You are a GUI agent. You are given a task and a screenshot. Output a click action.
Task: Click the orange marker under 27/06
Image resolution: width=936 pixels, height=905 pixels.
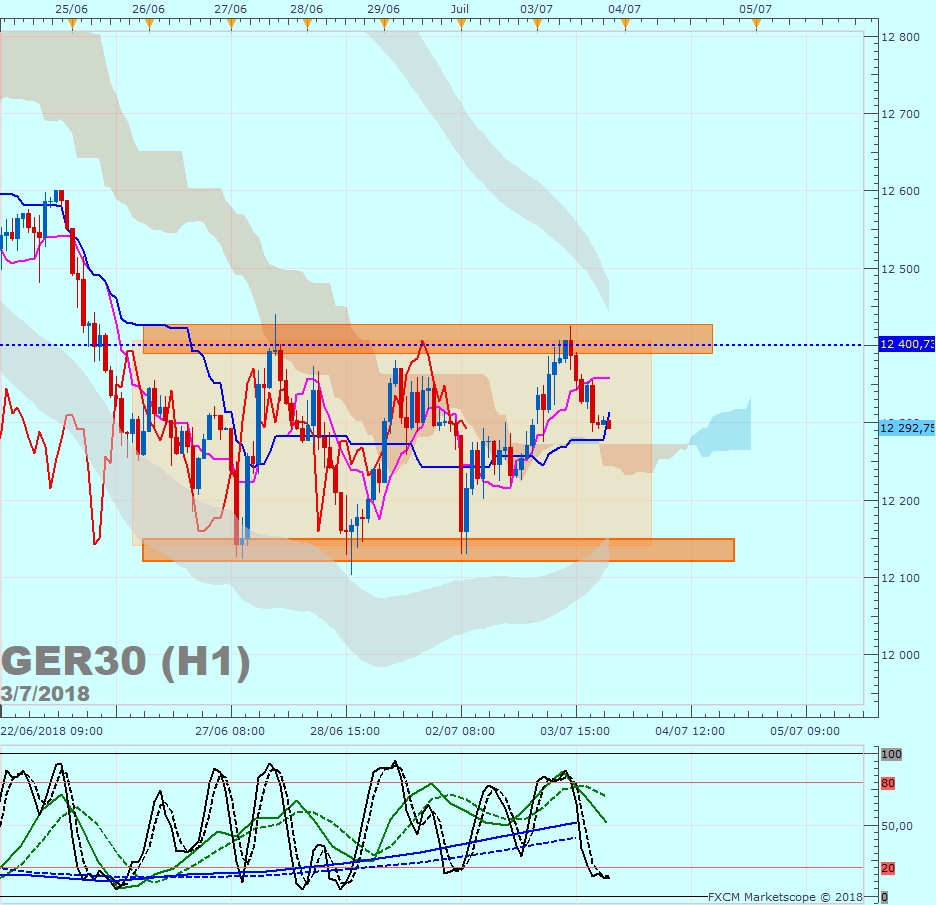pos(232,24)
